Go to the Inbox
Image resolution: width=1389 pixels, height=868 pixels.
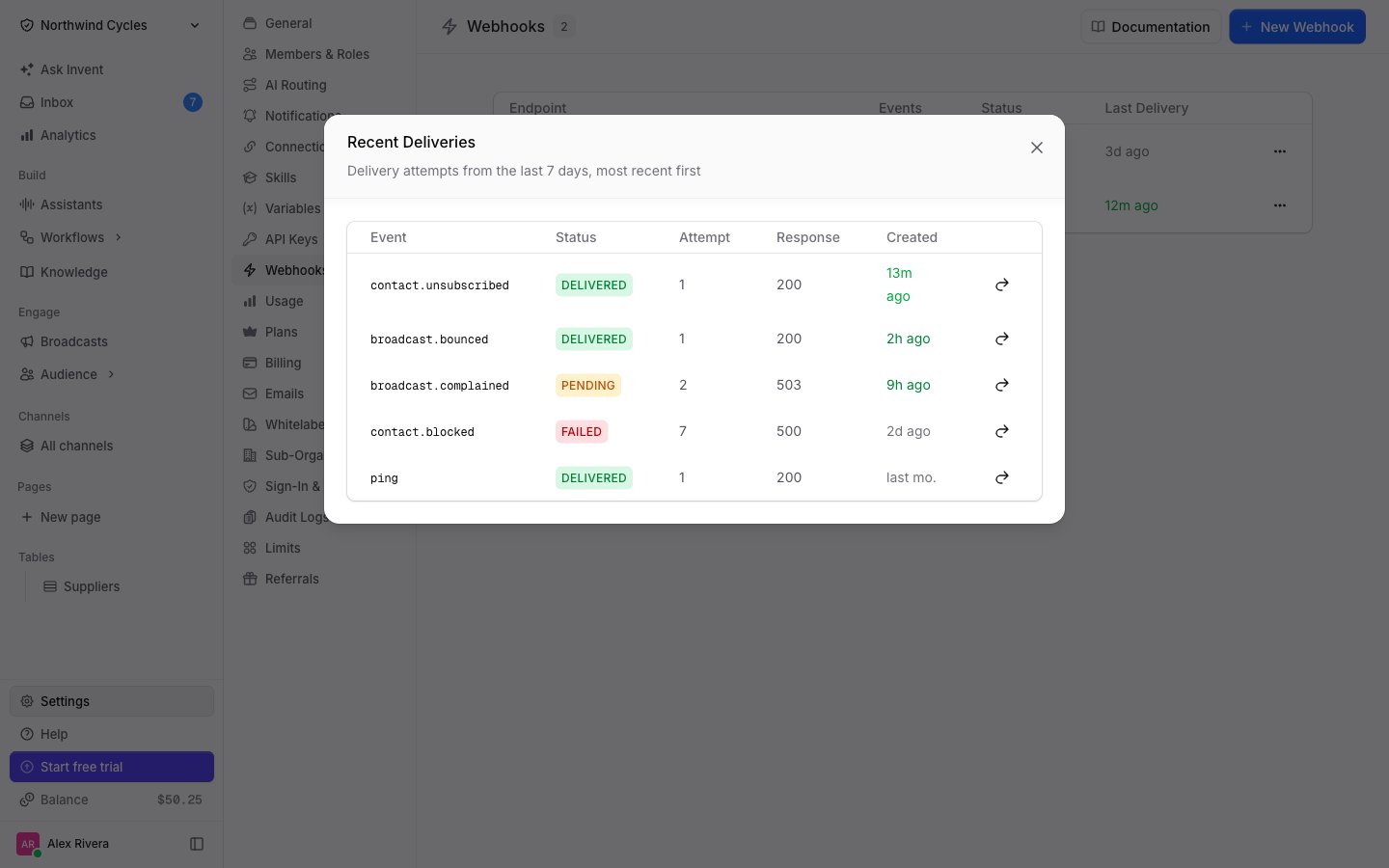tap(111, 102)
